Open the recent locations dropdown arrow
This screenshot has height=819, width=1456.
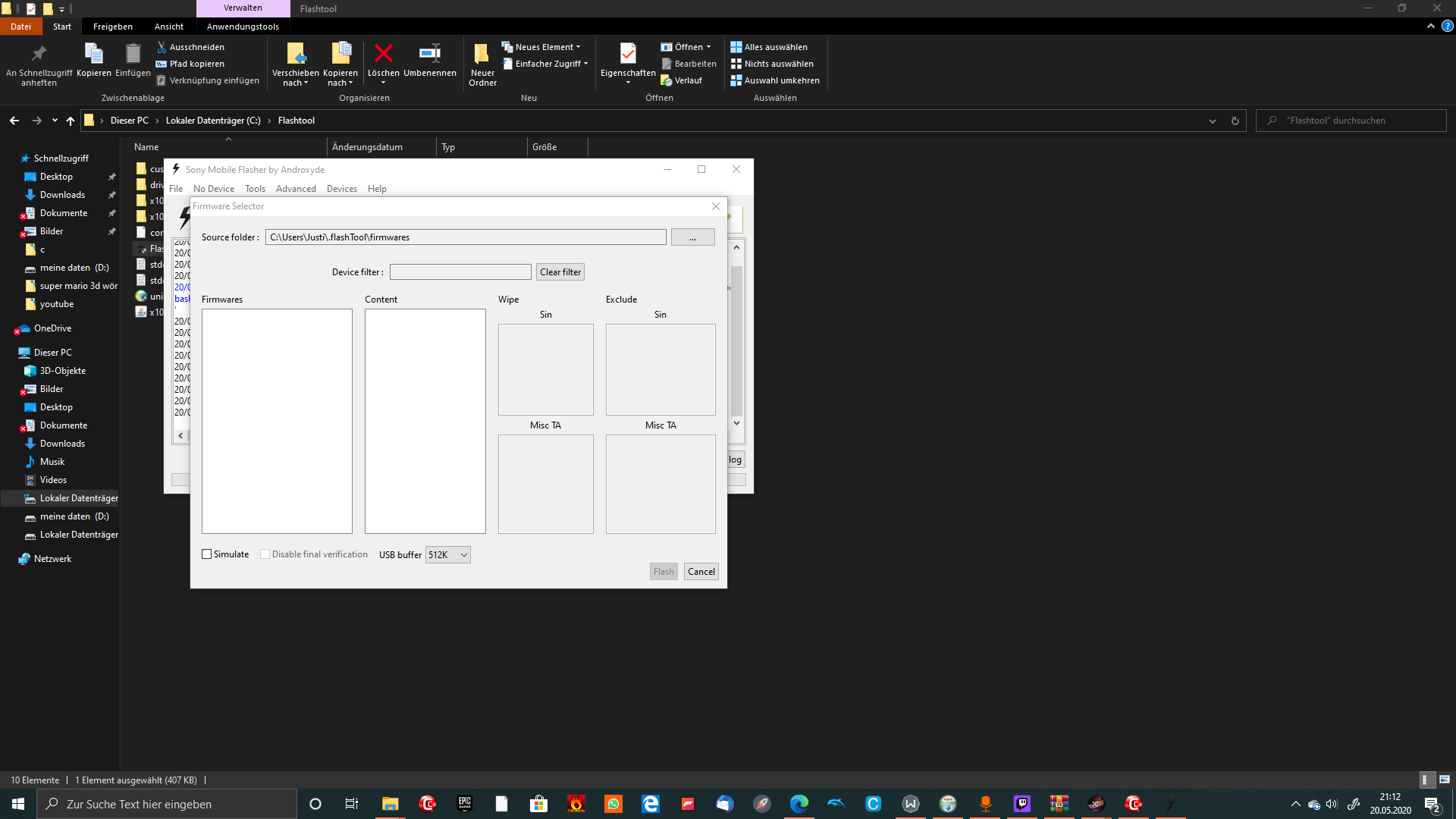(55, 121)
